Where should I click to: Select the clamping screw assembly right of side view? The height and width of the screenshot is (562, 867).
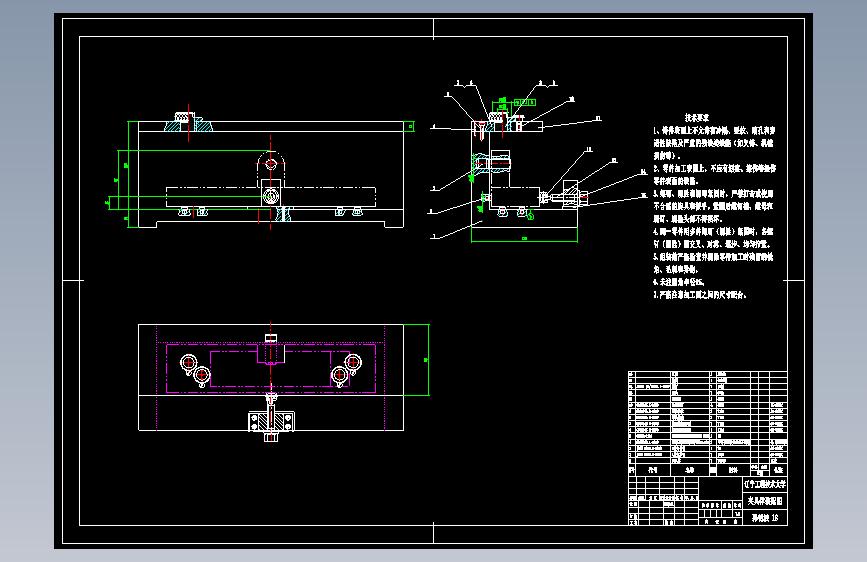pos(566,196)
